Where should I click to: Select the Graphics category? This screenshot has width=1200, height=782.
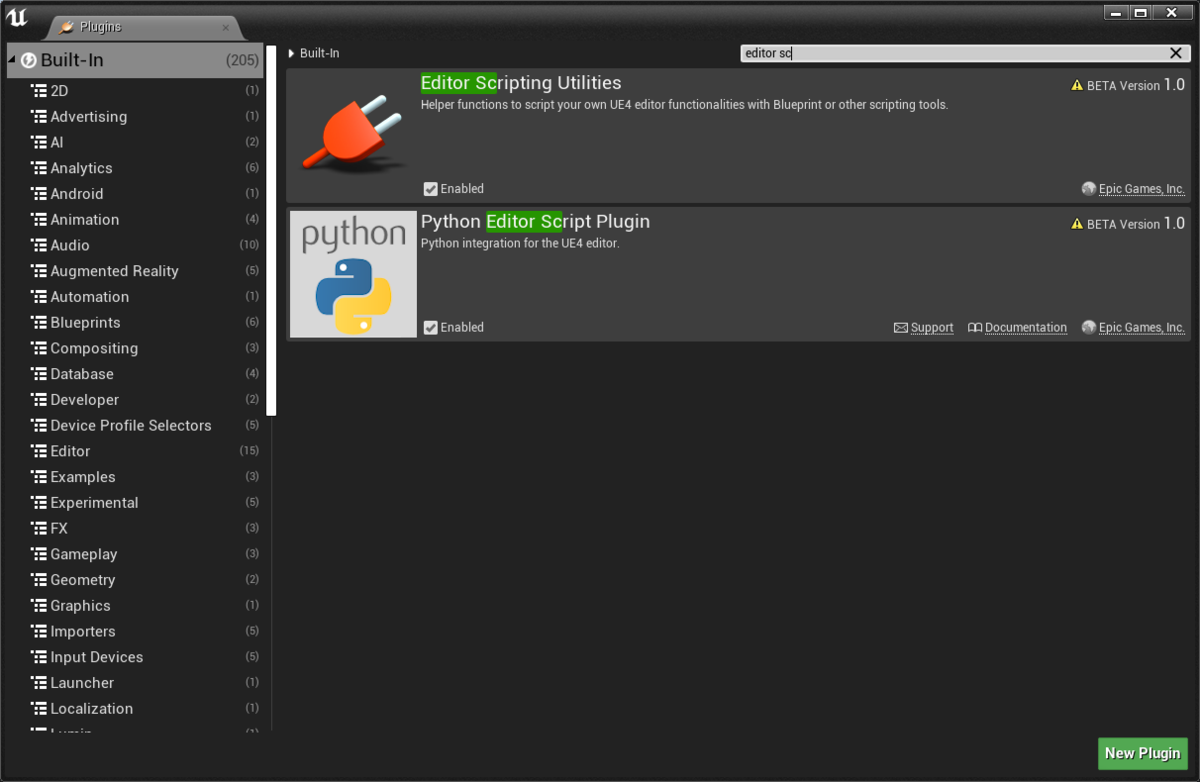click(x=136, y=606)
